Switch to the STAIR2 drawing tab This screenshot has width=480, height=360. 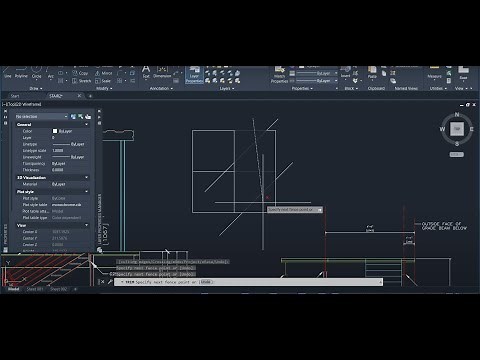(x=56, y=96)
